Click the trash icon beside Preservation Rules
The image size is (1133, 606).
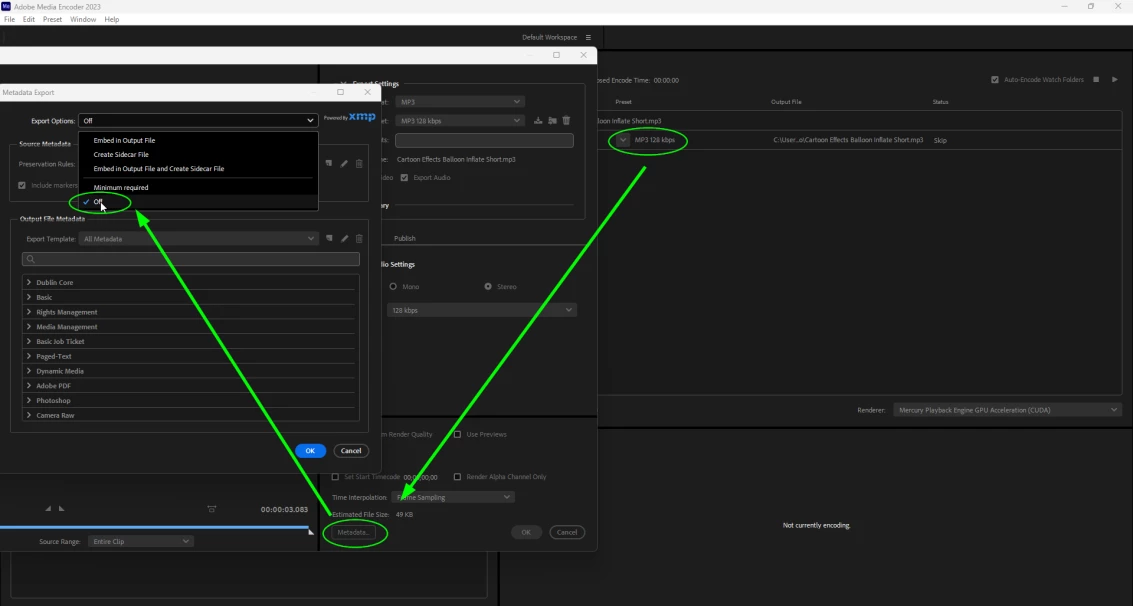(359, 164)
